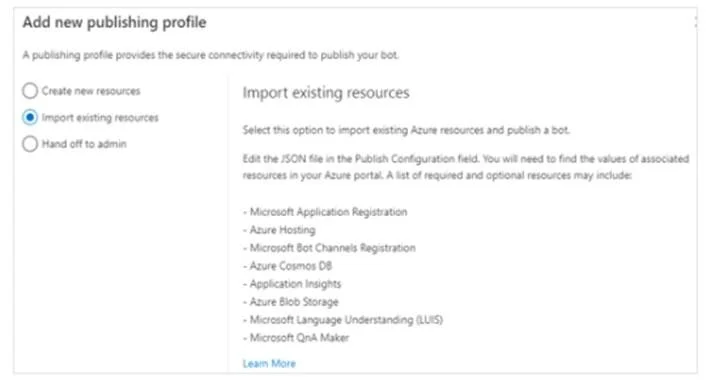
Task: Click the Microsoft Bot Channels Registration entry
Action: 330,248
